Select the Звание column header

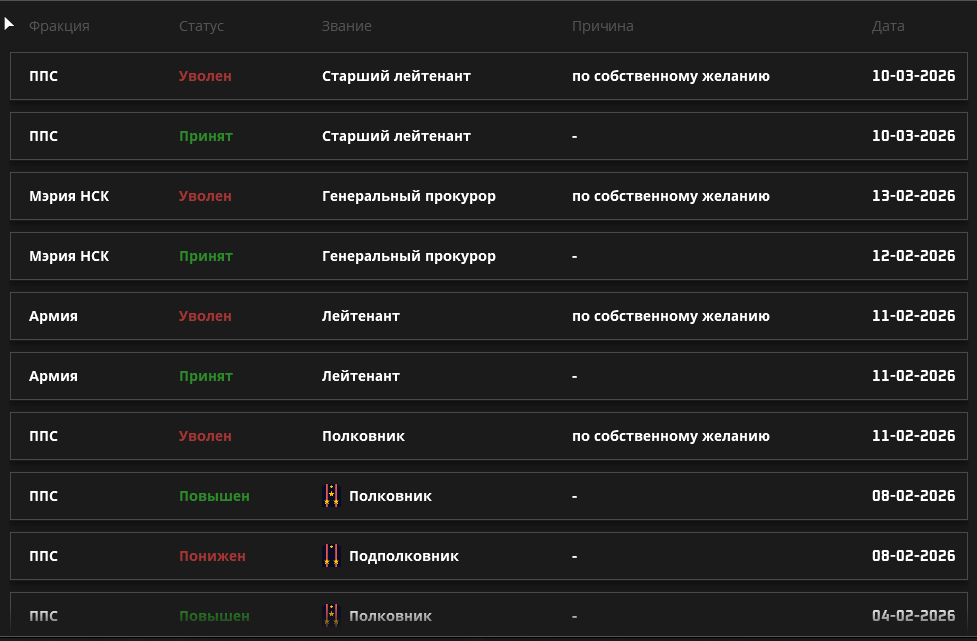pyautogui.click(x=346, y=26)
